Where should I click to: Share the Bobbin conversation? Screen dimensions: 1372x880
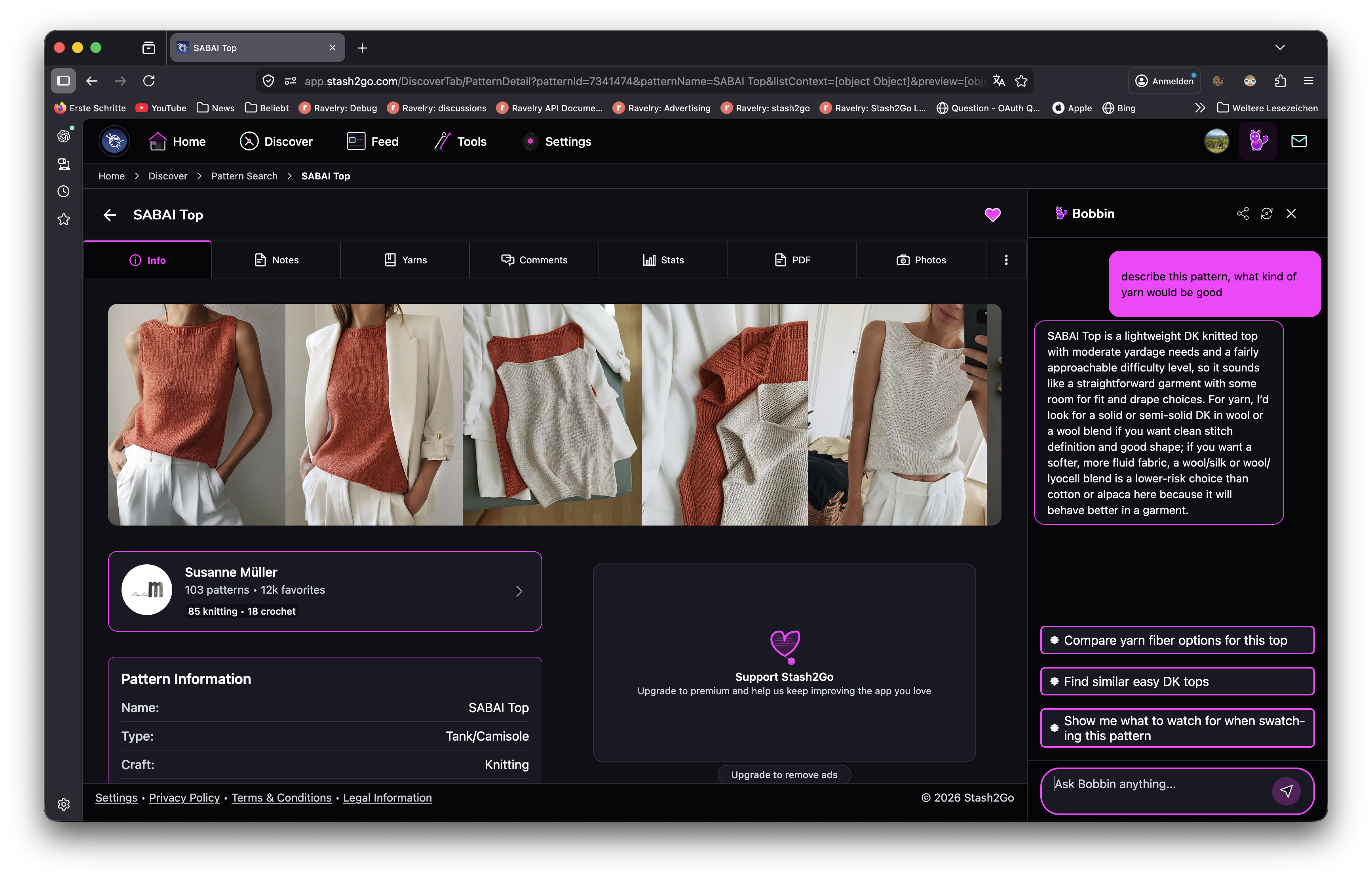1242,214
